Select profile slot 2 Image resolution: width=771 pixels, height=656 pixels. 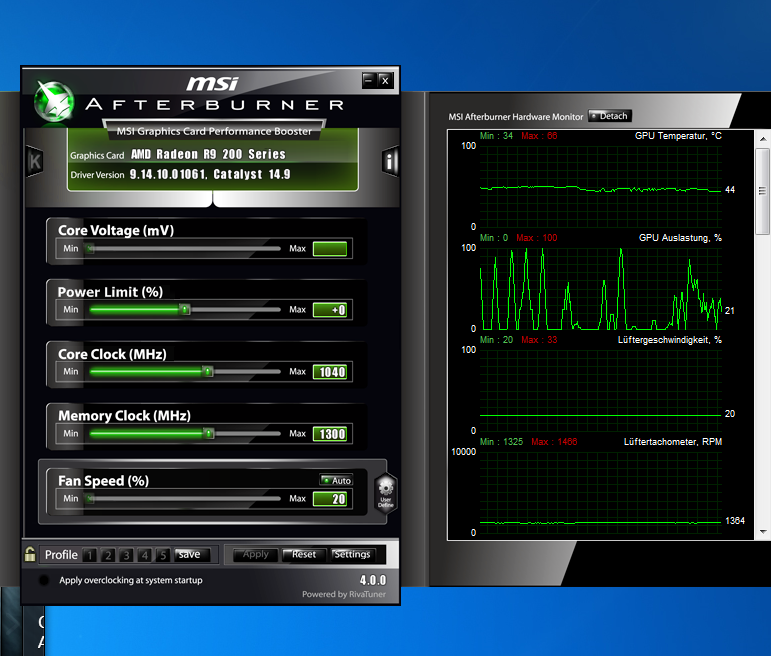[108, 555]
